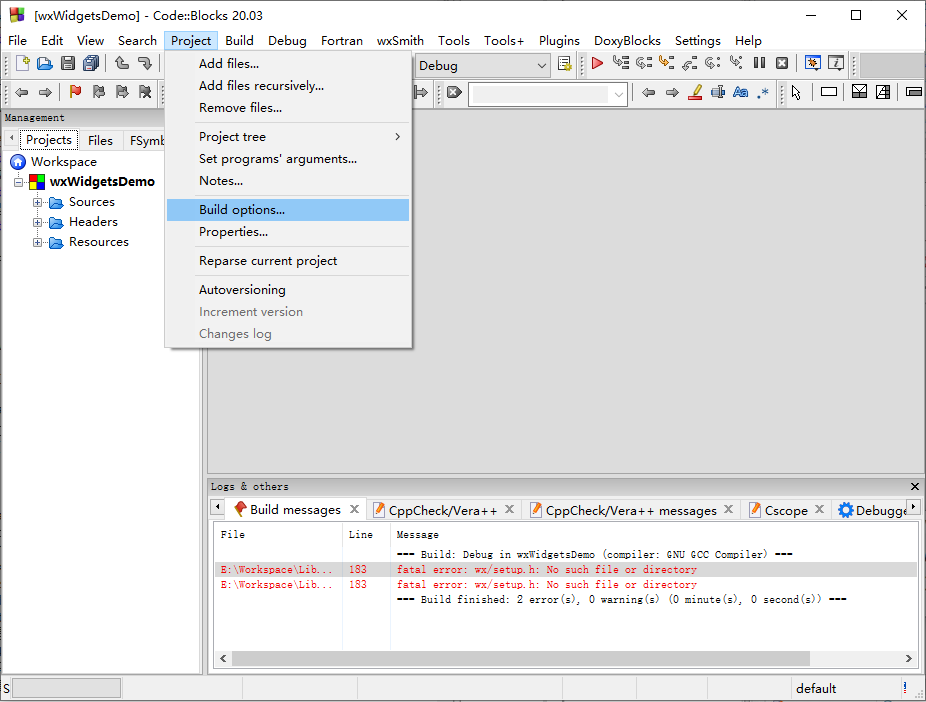The image size is (926, 702).
Task: Click the Step into instruction icon
Action: 736,63
